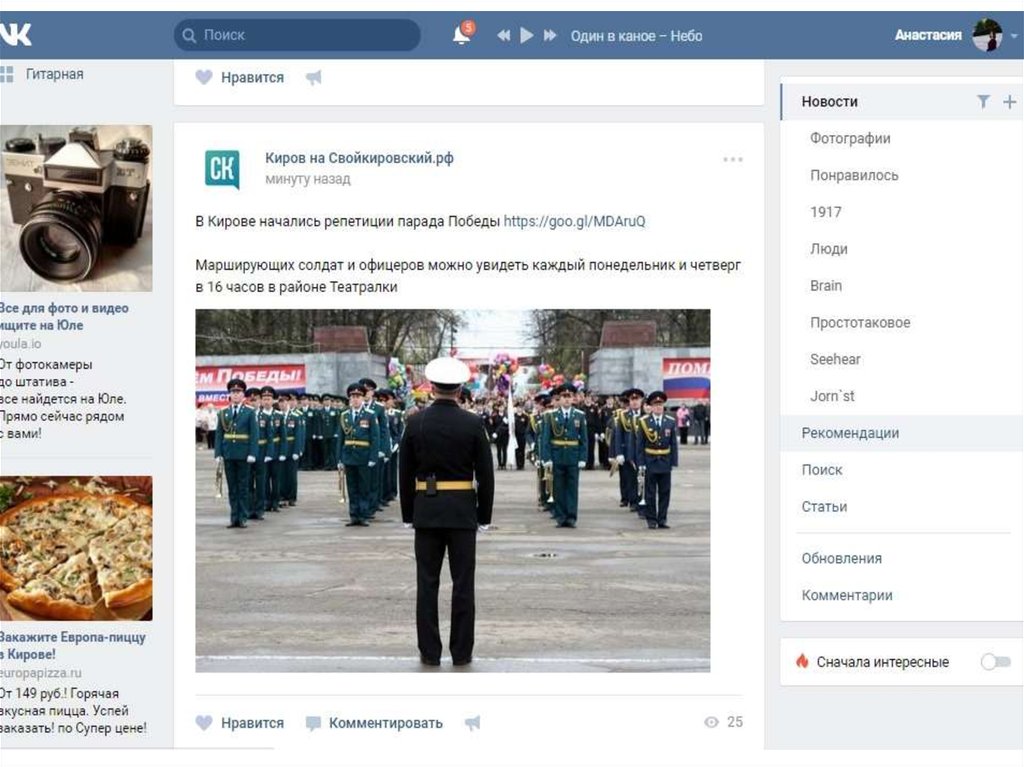Skip to previous track in player
Screen dimensions: 1024x767
pos(504,35)
